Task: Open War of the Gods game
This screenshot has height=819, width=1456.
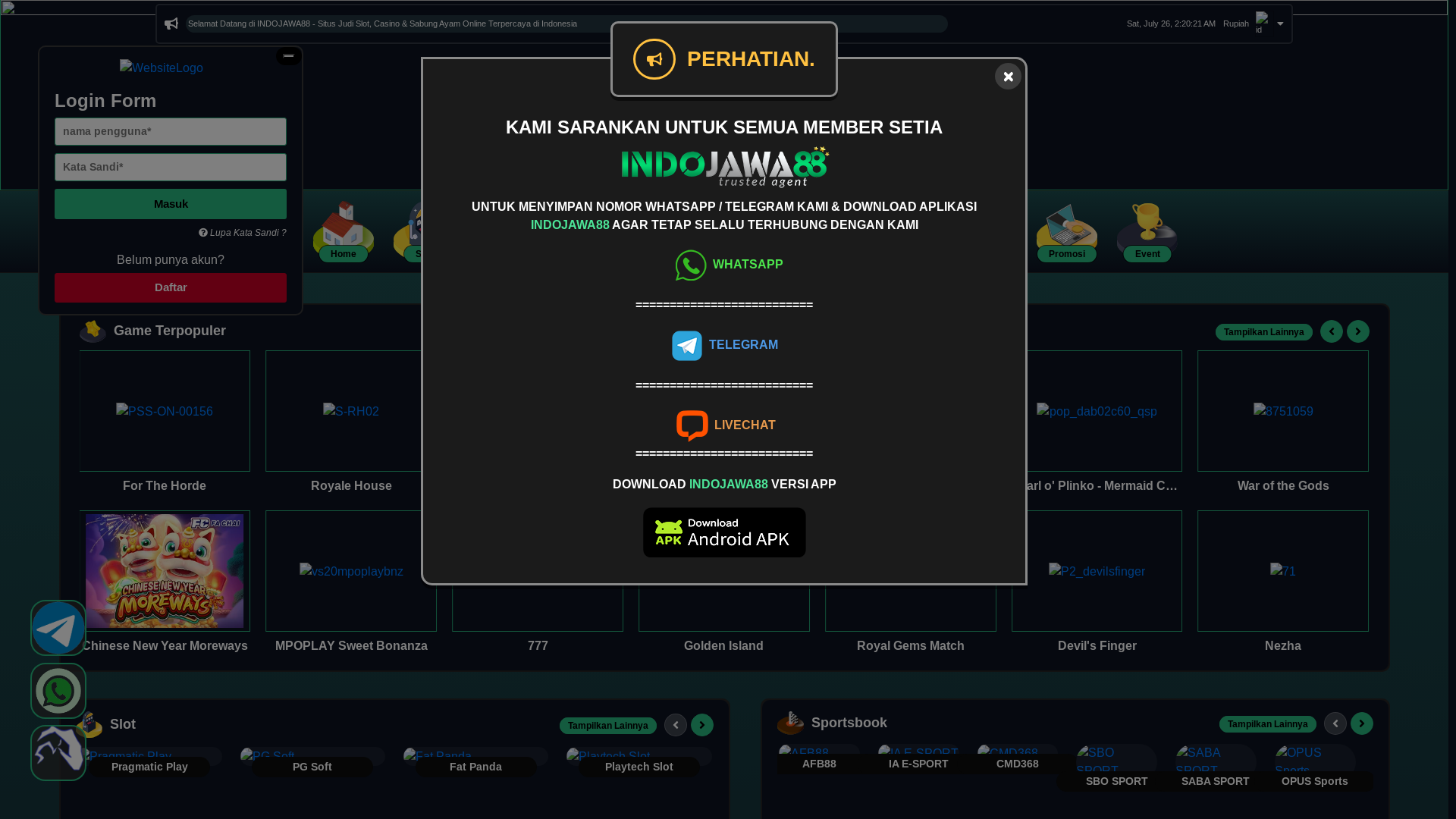Action: pyautogui.click(x=1283, y=411)
